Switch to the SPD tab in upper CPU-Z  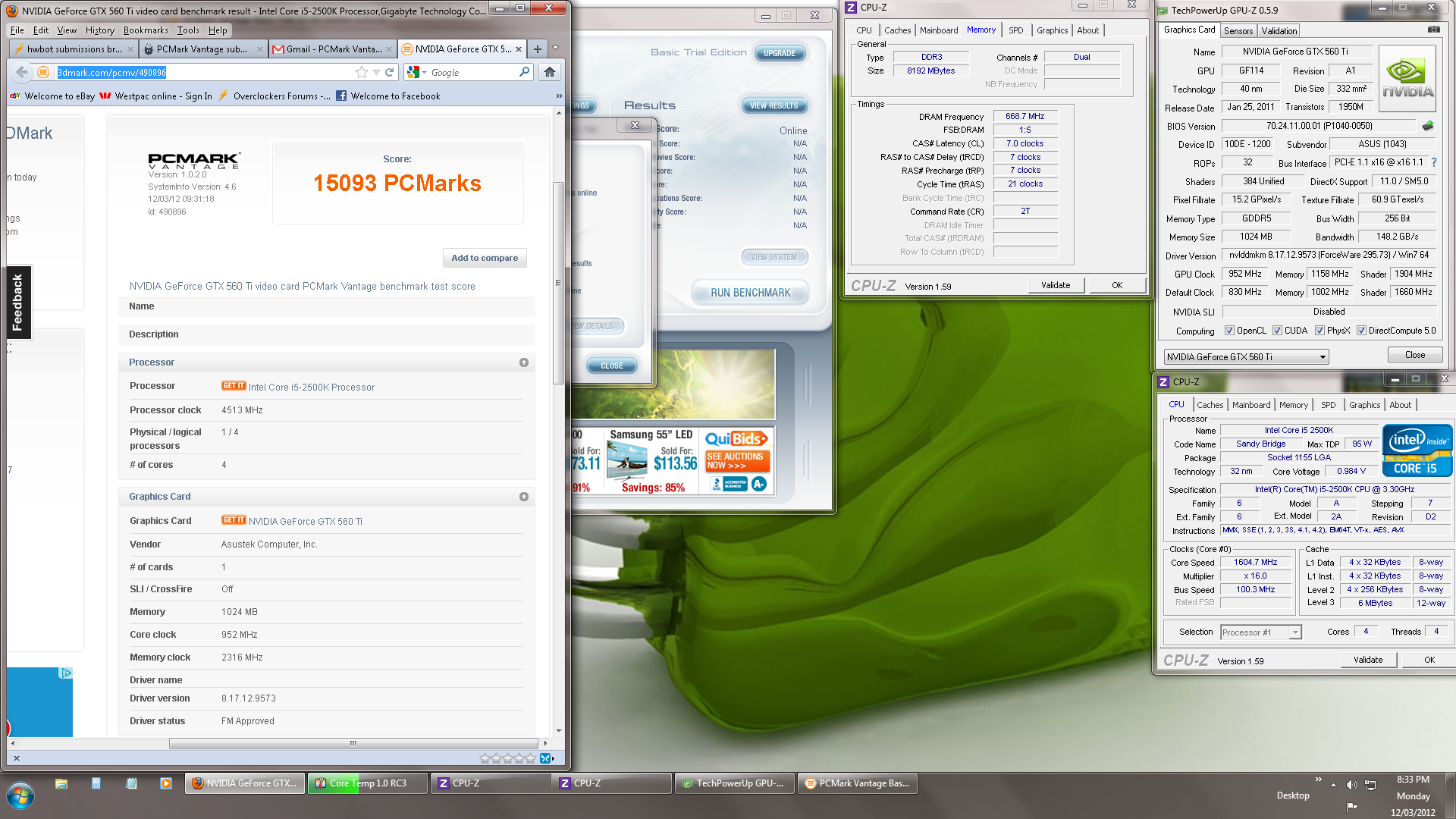(1015, 30)
